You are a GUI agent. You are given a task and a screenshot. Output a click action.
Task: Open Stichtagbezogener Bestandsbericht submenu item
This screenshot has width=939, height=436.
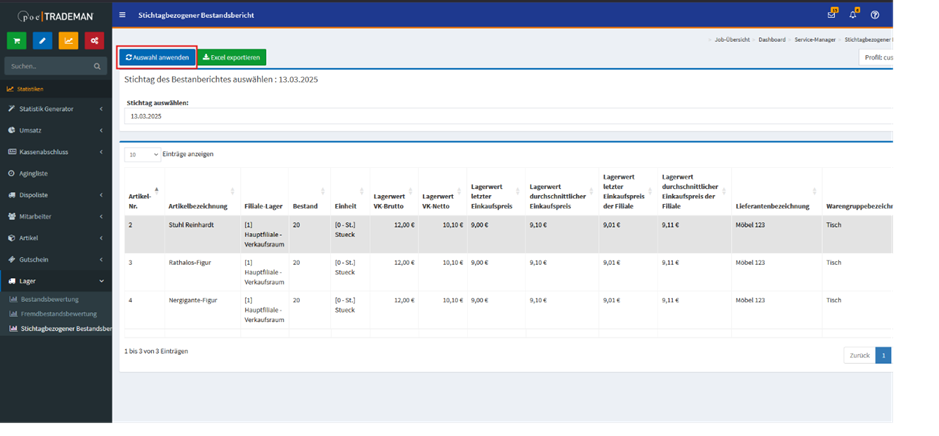tap(62, 329)
